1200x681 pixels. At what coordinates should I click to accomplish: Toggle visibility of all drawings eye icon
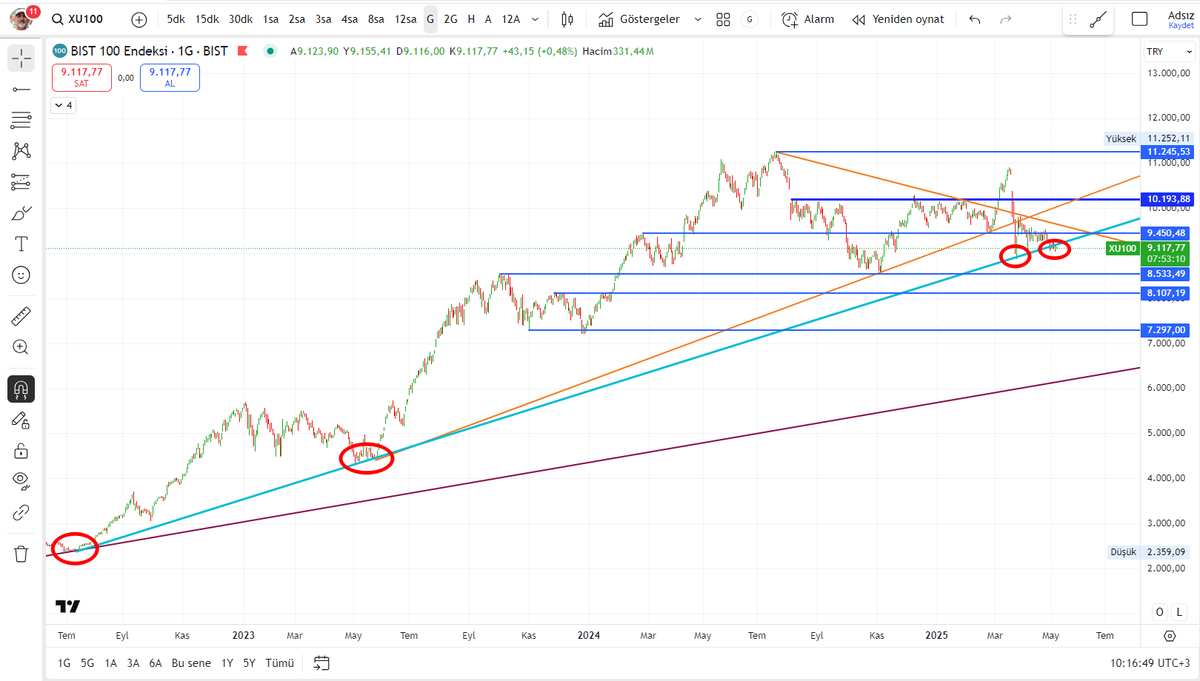click(x=21, y=481)
